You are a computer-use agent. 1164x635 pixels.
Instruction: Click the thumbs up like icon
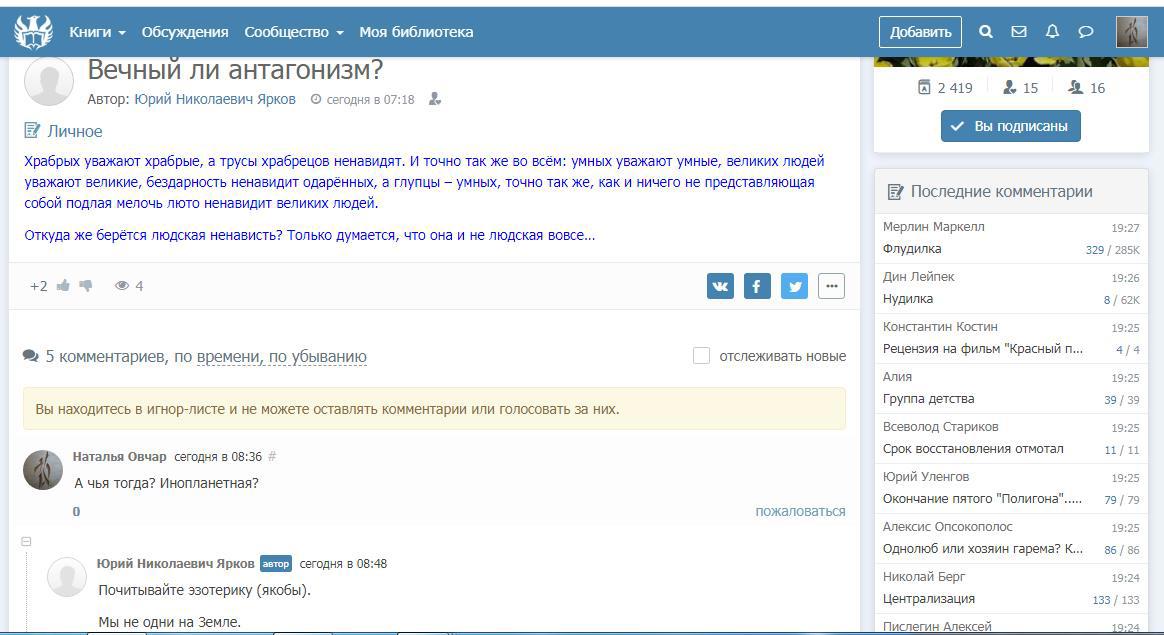coord(63,285)
